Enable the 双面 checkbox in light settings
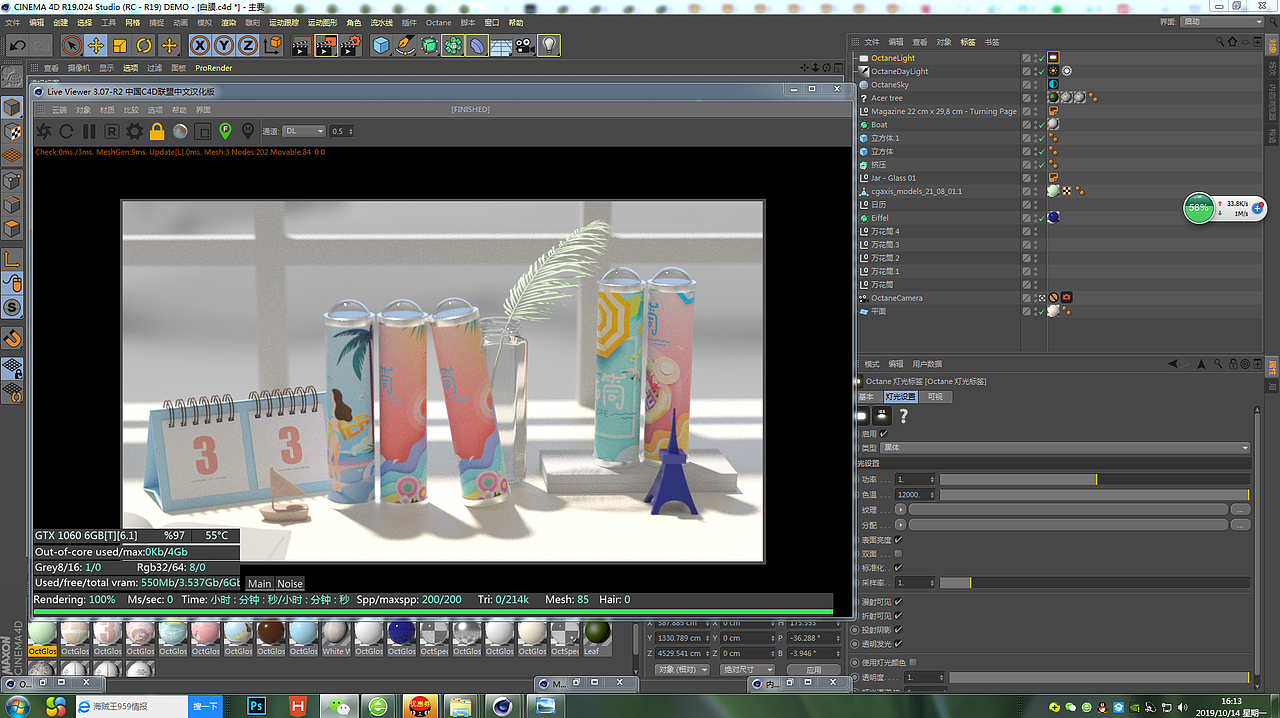This screenshot has width=1280, height=718. coord(898,554)
